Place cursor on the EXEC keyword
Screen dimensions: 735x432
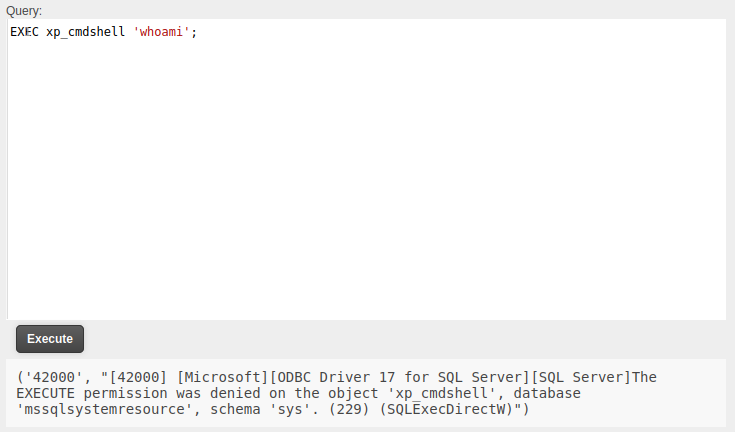(x=24, y=32)
